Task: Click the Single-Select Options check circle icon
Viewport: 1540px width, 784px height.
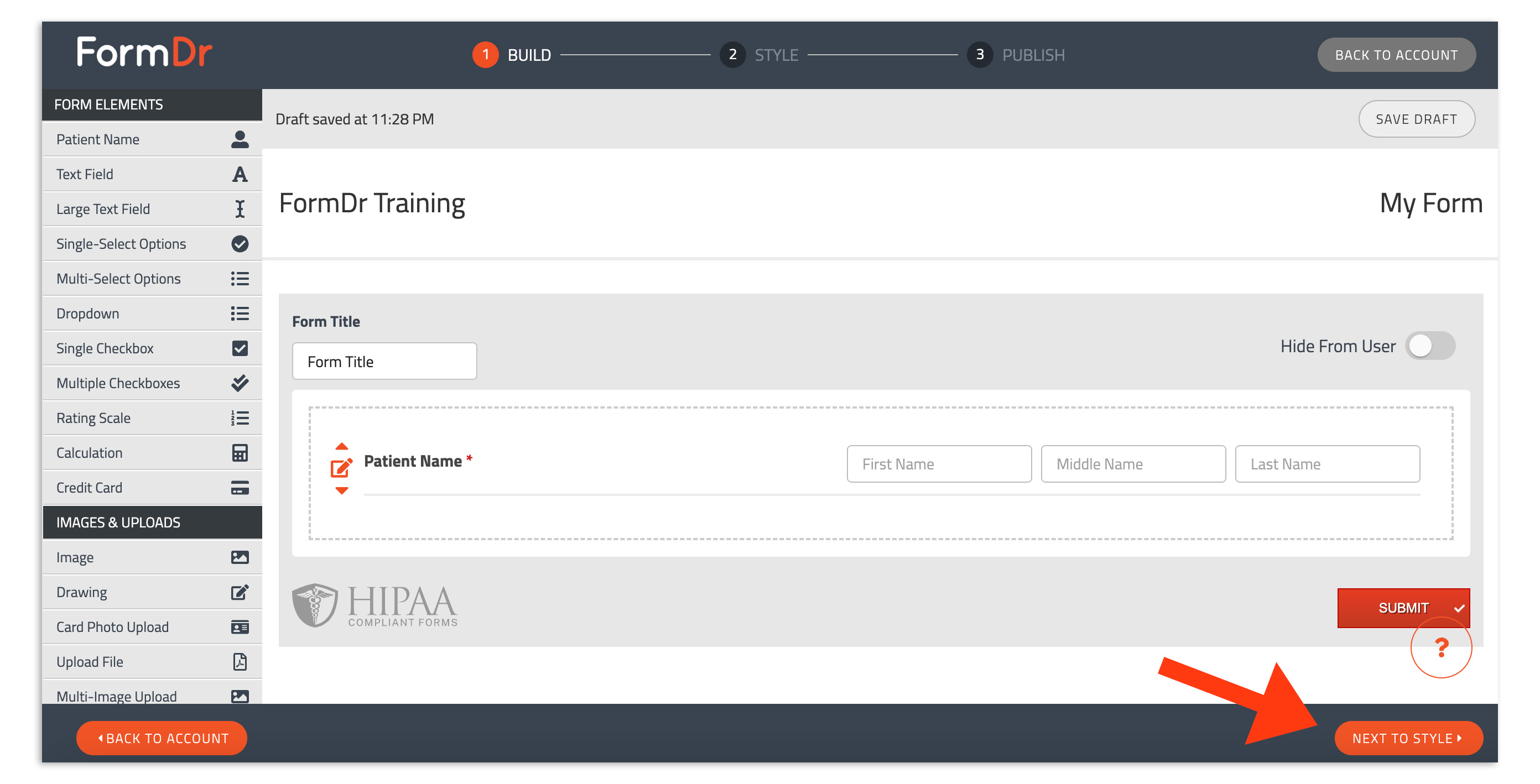Action: tap(240, 244)
